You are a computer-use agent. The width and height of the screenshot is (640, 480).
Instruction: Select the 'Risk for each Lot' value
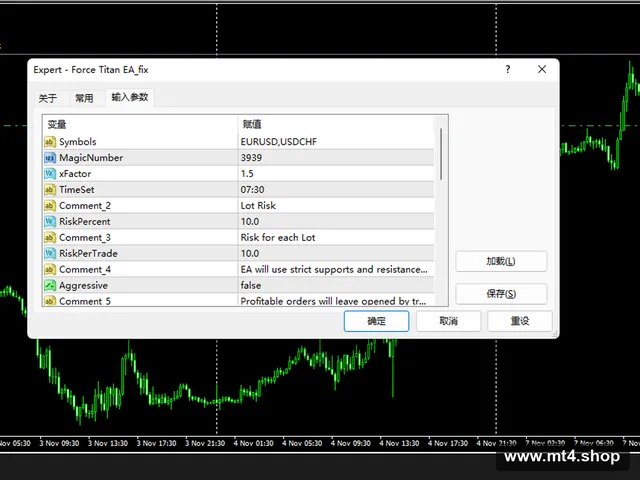click(336, 238)
